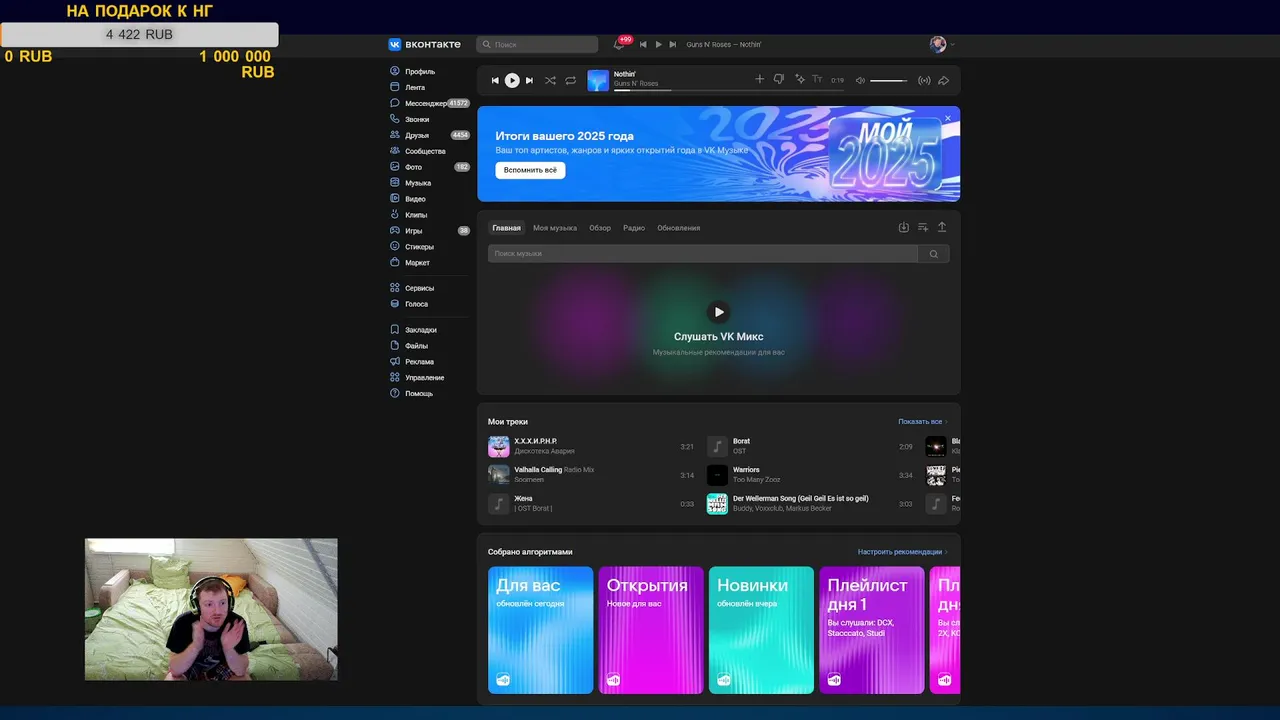
Task: Click the top Поиск search field
Action: (x=537, y=44)
